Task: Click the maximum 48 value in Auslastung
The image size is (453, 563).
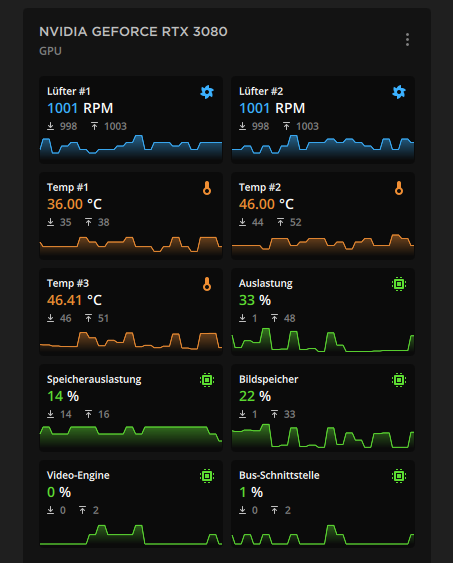Action: pyautogui.click(x=289, y=318)
